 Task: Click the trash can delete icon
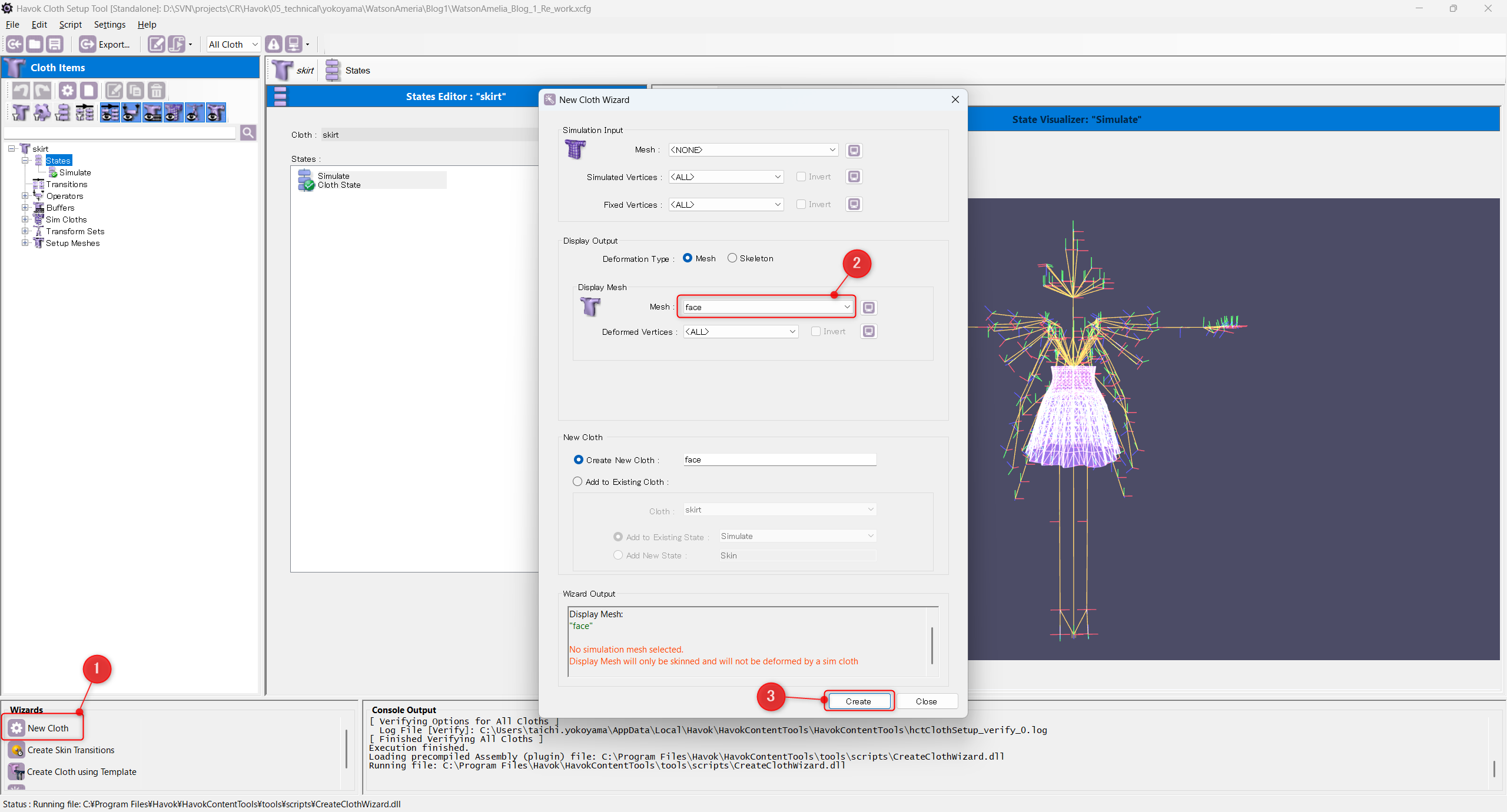(x=156, y=91)
